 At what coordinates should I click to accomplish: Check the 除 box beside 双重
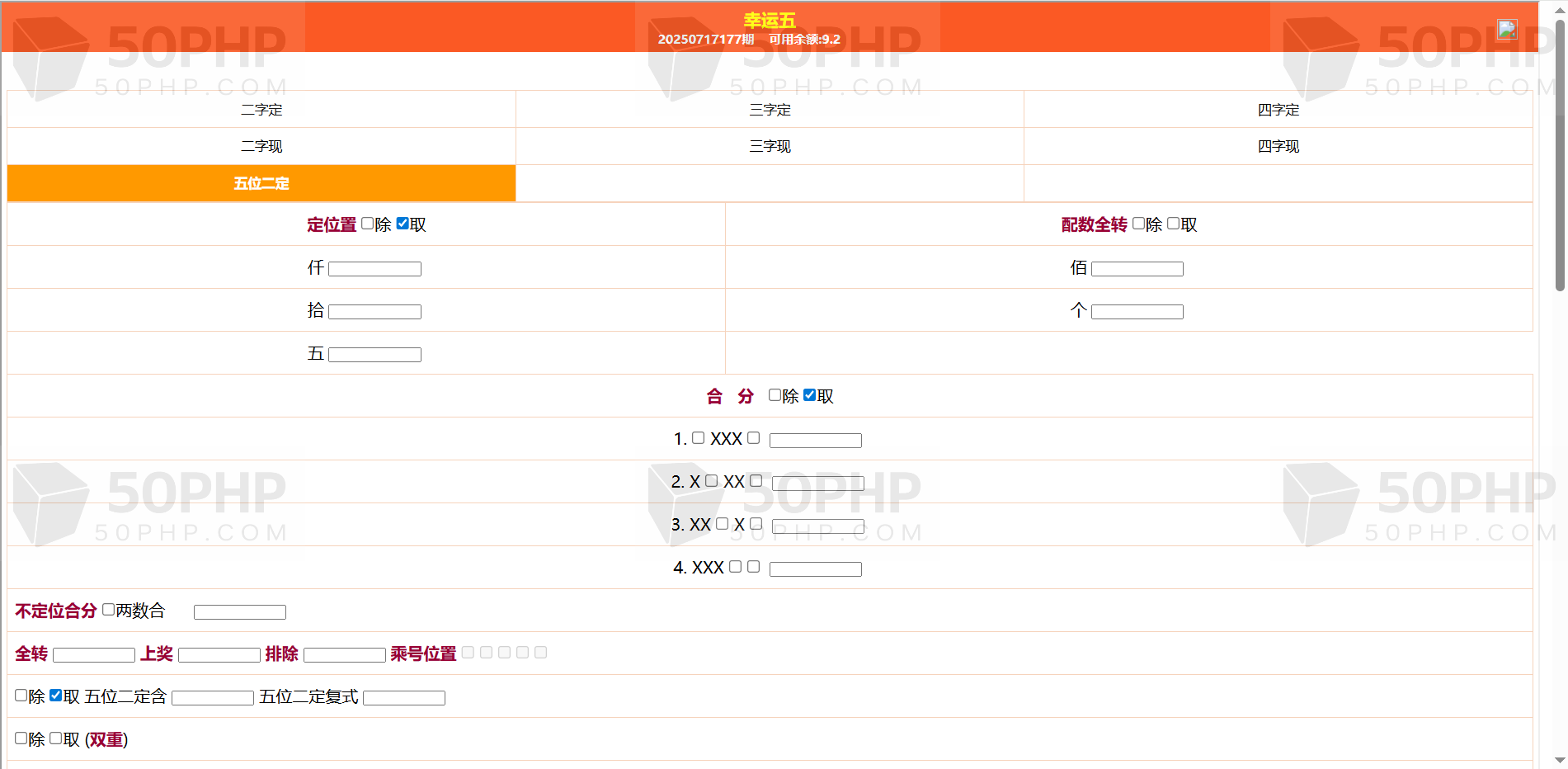[21, 738]
